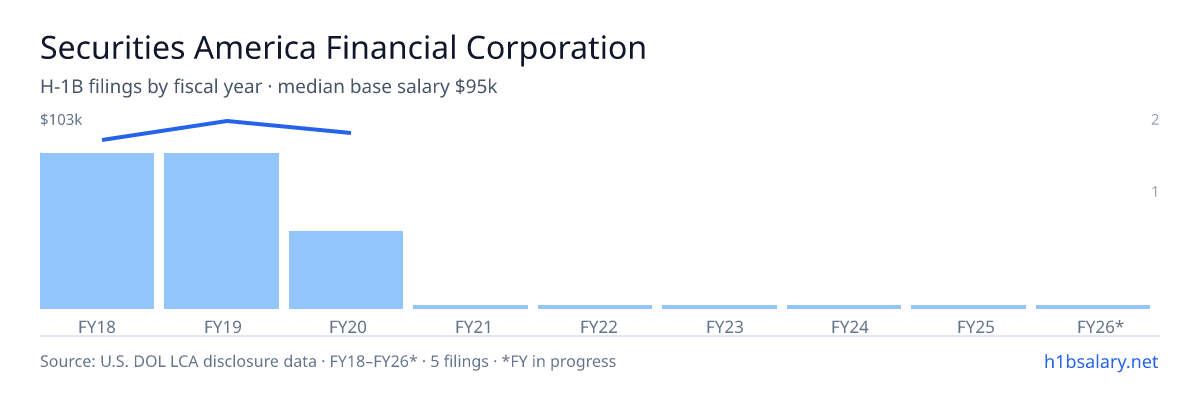Screen dimensions: 1200x400
Task: Click the $103k salary axis label
Action: 61,120
